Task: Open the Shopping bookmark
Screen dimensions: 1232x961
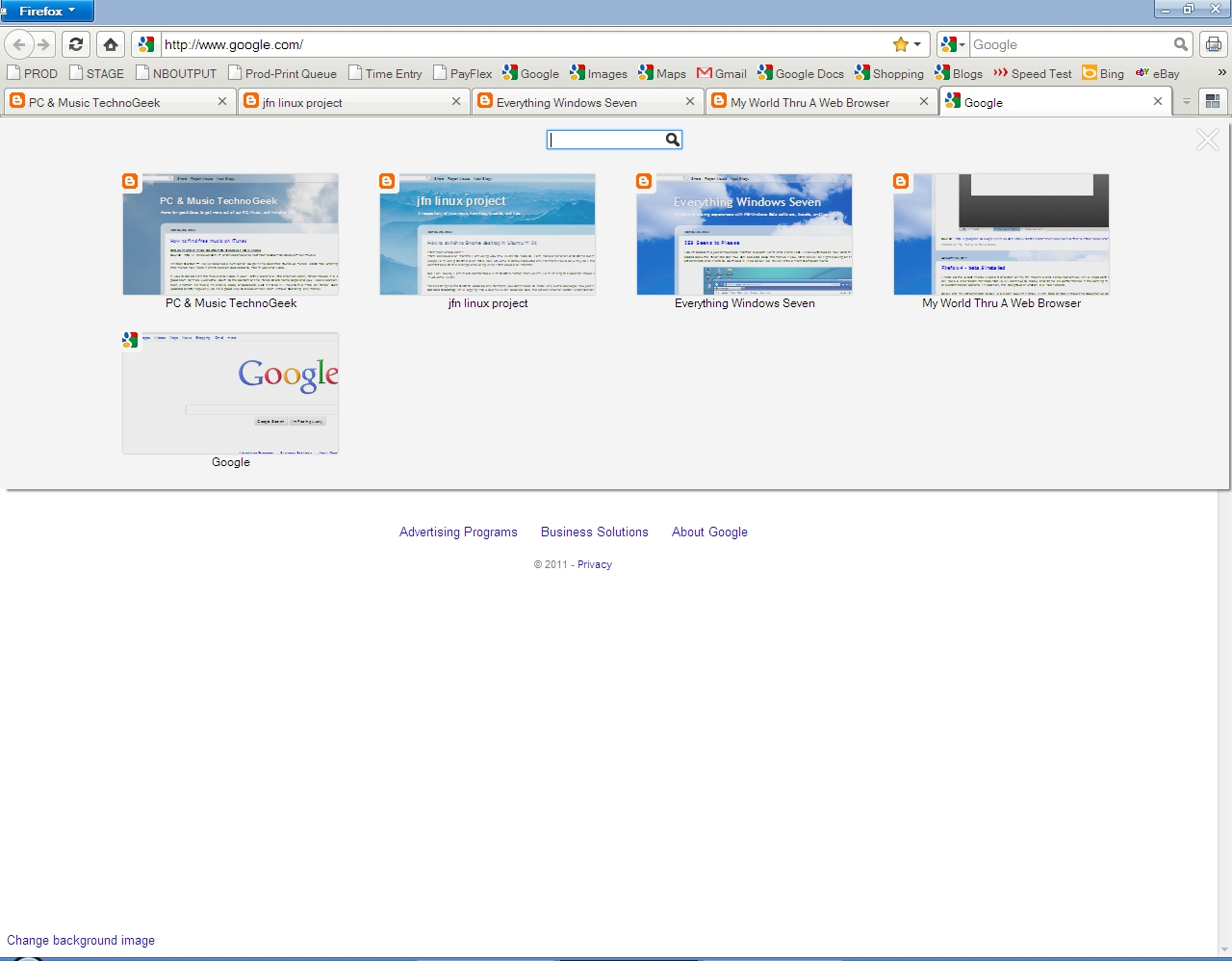Action: click(x=889, y=73)
